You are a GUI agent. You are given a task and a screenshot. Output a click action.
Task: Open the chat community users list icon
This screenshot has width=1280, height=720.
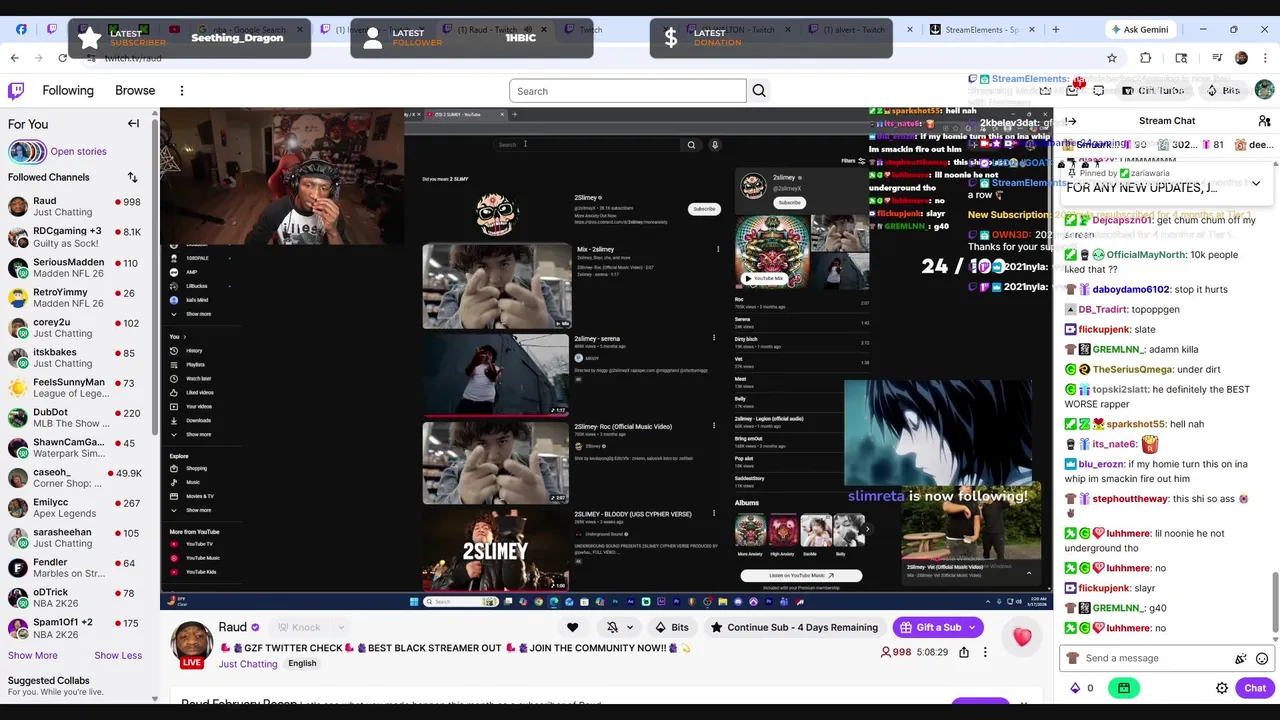click(1264, 121)
